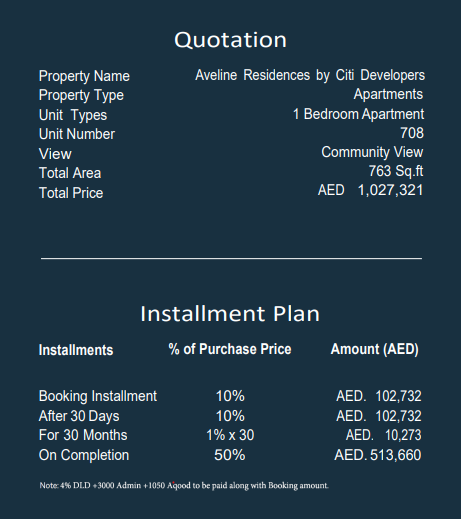Click the Installment Plan heading
Viewport: 461px width, 519px height.
[230, 314]
